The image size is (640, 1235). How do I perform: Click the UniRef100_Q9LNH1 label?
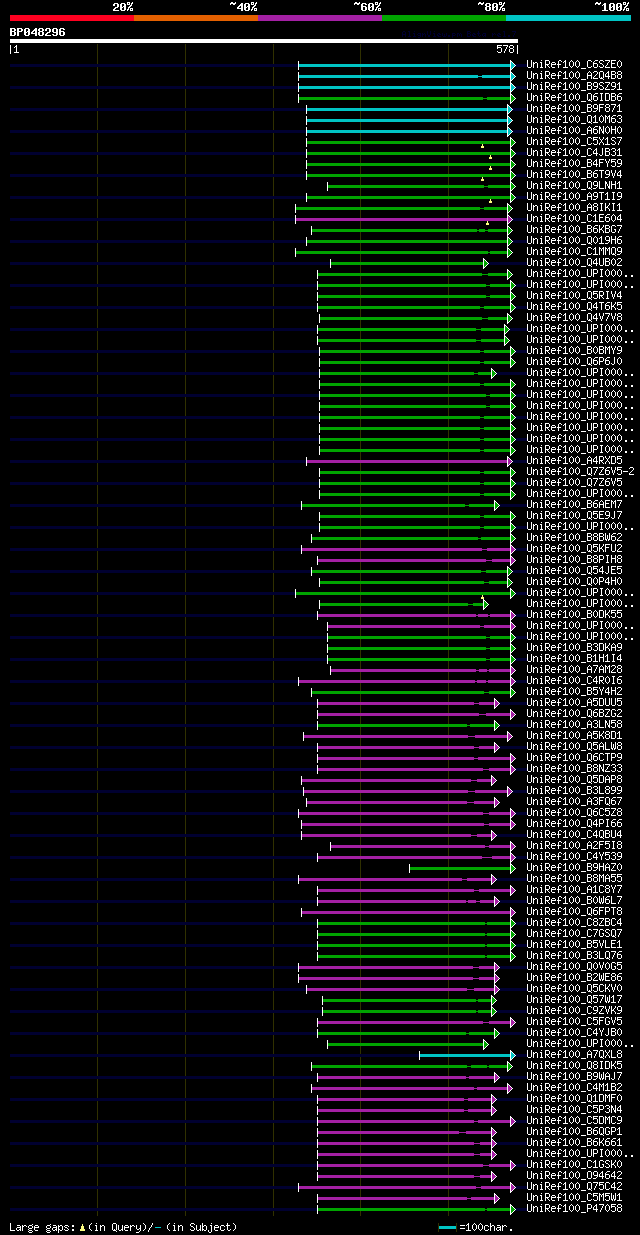(574, 186)
